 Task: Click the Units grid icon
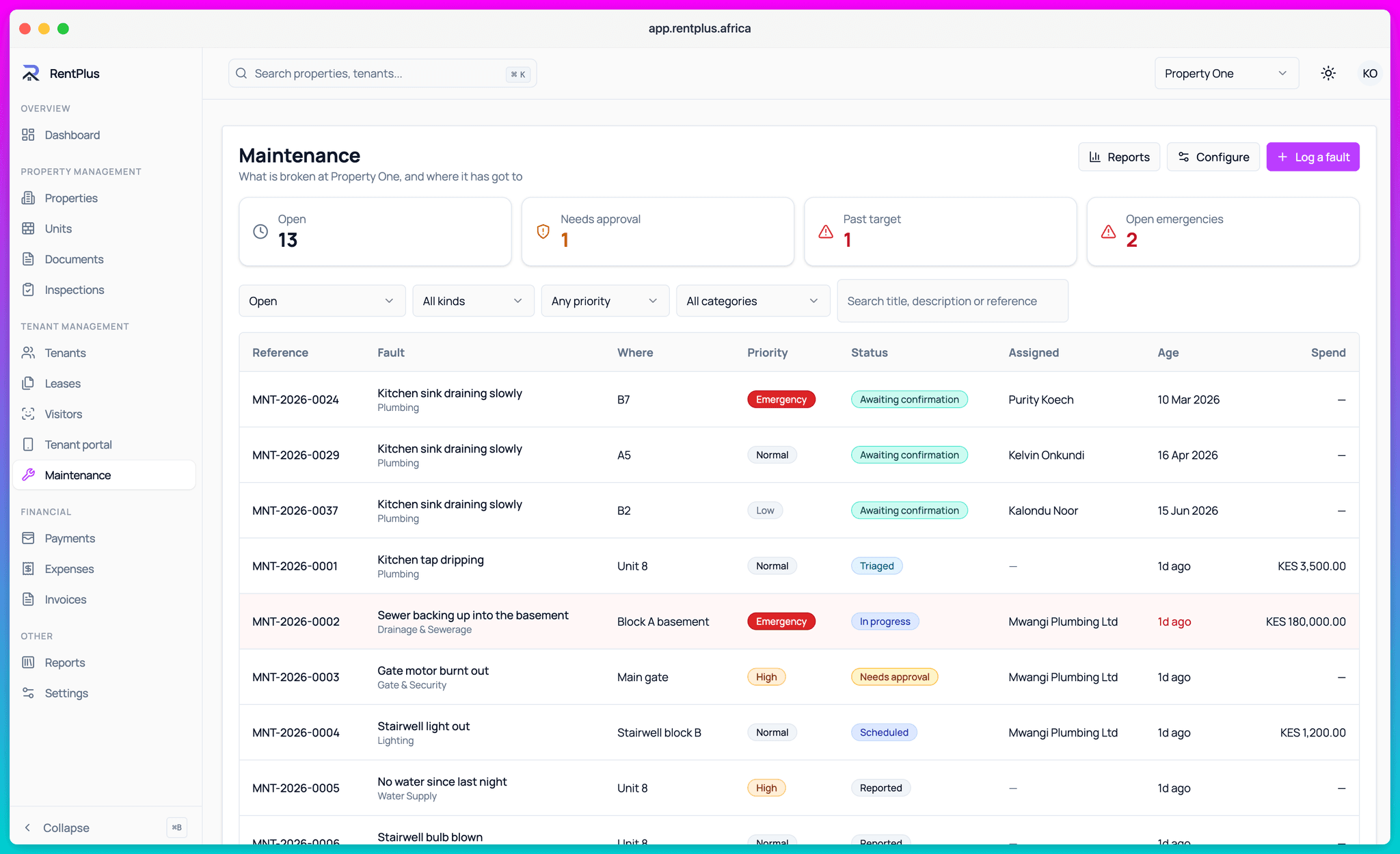28,228
